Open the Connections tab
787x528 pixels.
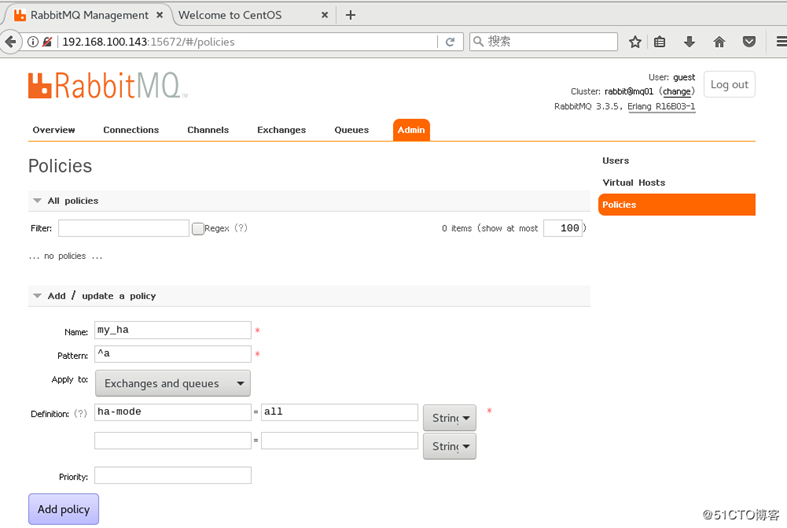[131, 130]
